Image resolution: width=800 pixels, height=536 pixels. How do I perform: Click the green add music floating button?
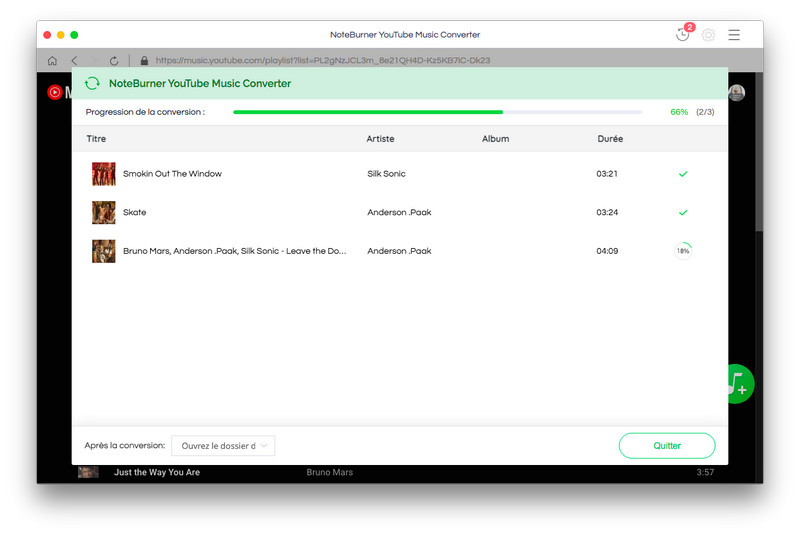[741, 384]
